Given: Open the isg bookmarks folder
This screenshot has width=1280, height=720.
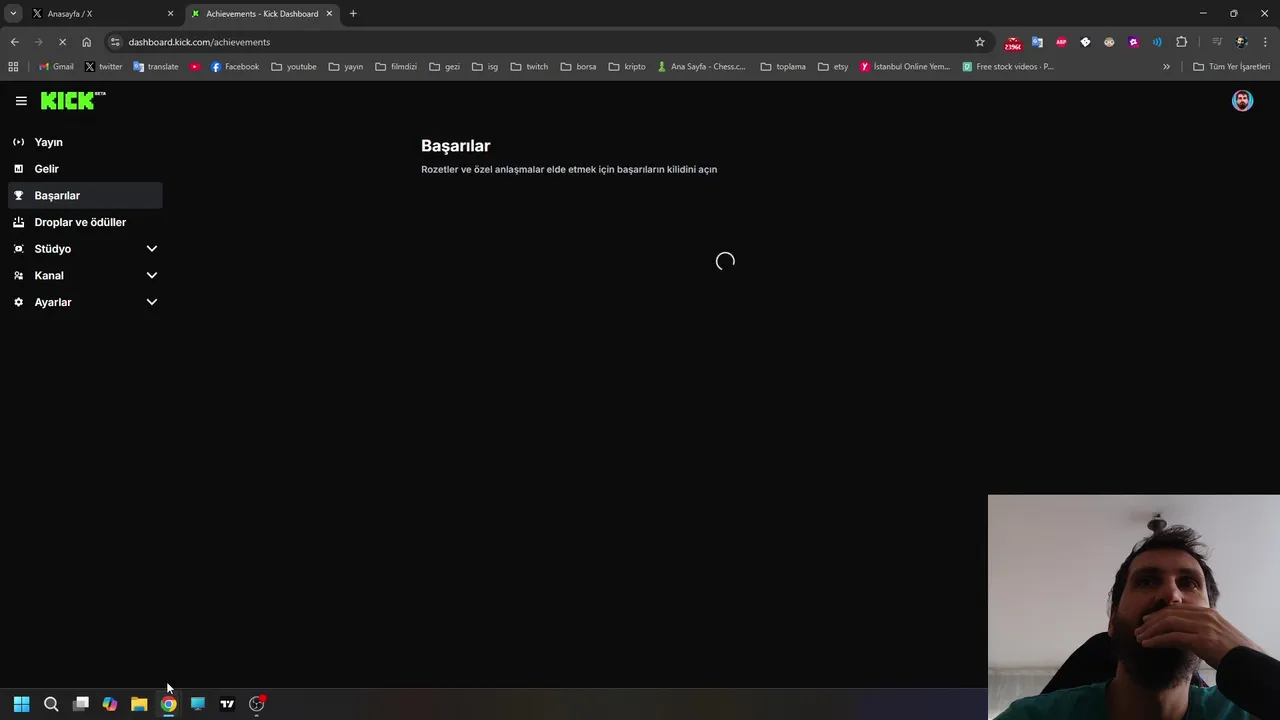Looking at the screenshot, I should pyautogui.click(x=485, y=67).
